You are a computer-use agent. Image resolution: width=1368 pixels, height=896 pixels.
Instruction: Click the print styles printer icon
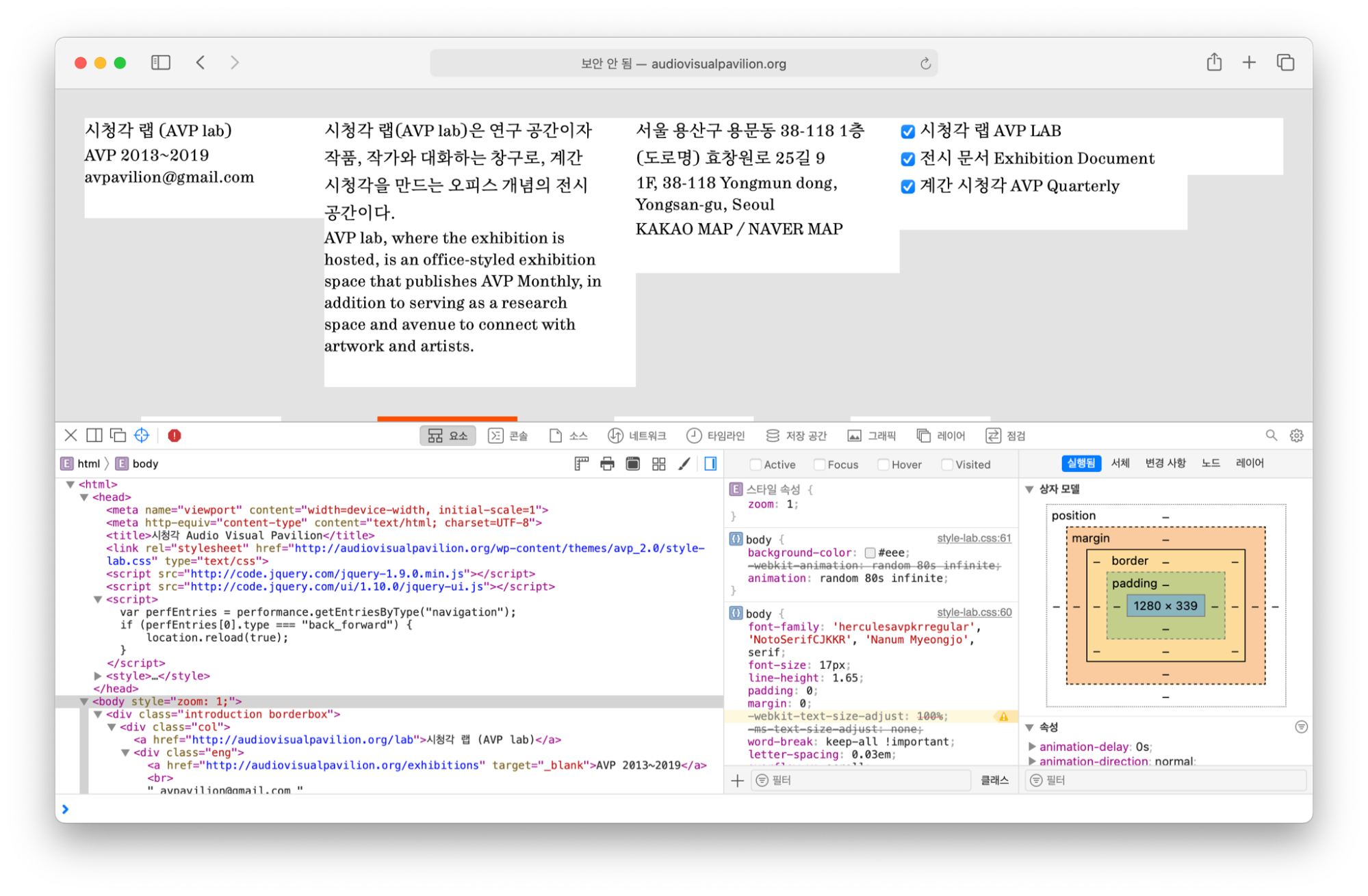click(607, 464)
